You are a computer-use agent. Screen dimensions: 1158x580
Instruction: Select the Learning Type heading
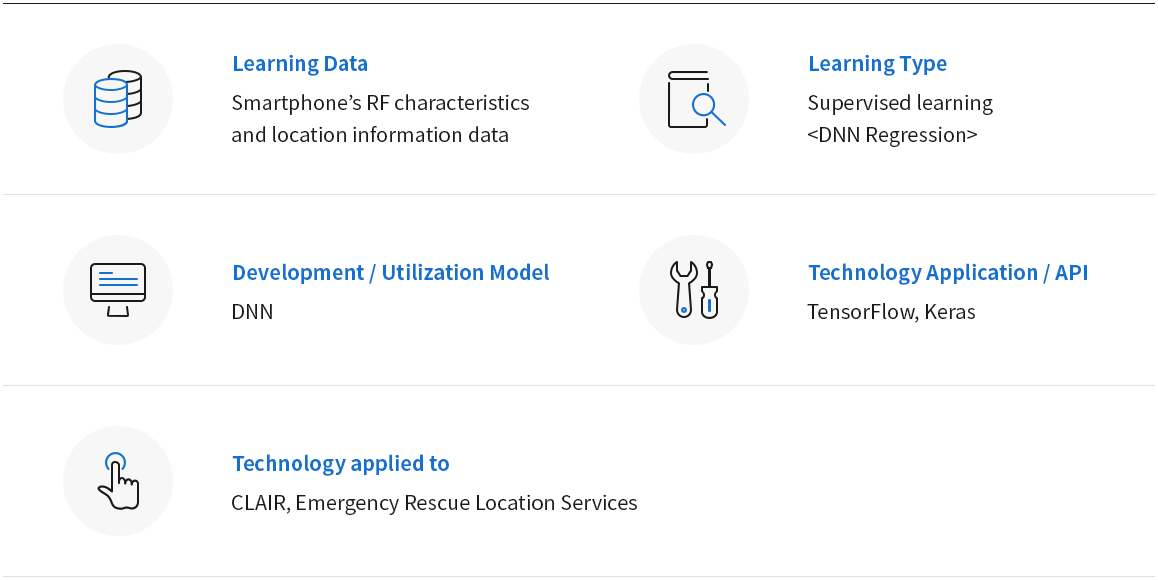(877, 64)
